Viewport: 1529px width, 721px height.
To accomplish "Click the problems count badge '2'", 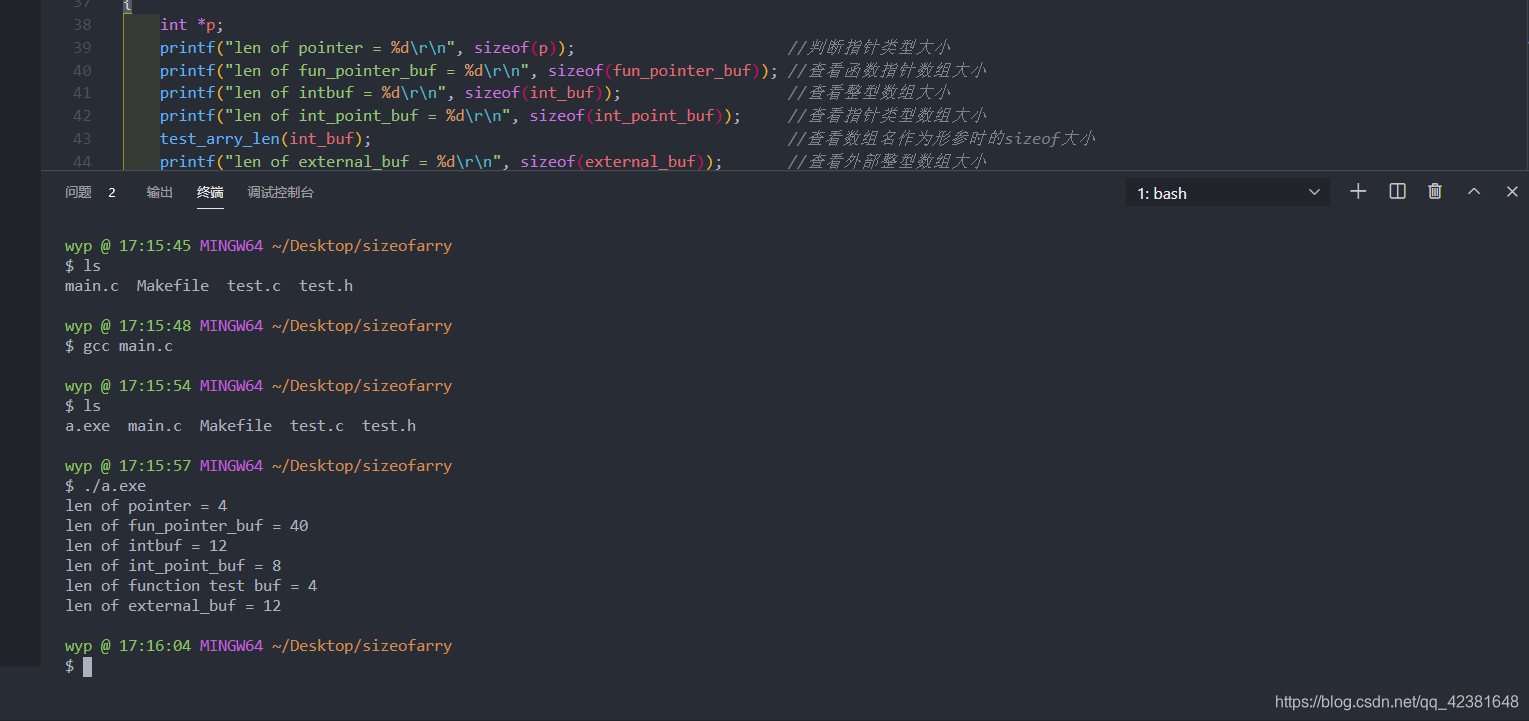I will point(112,192).
